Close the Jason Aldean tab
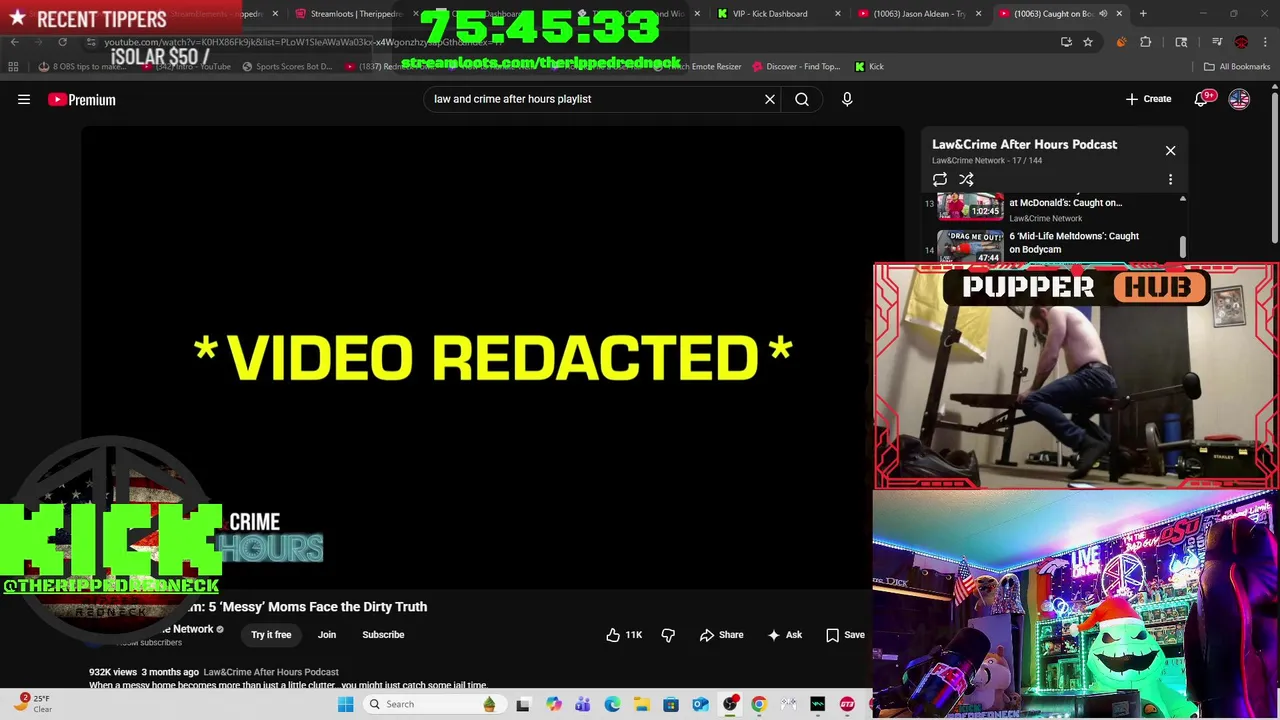 (979, 14)
